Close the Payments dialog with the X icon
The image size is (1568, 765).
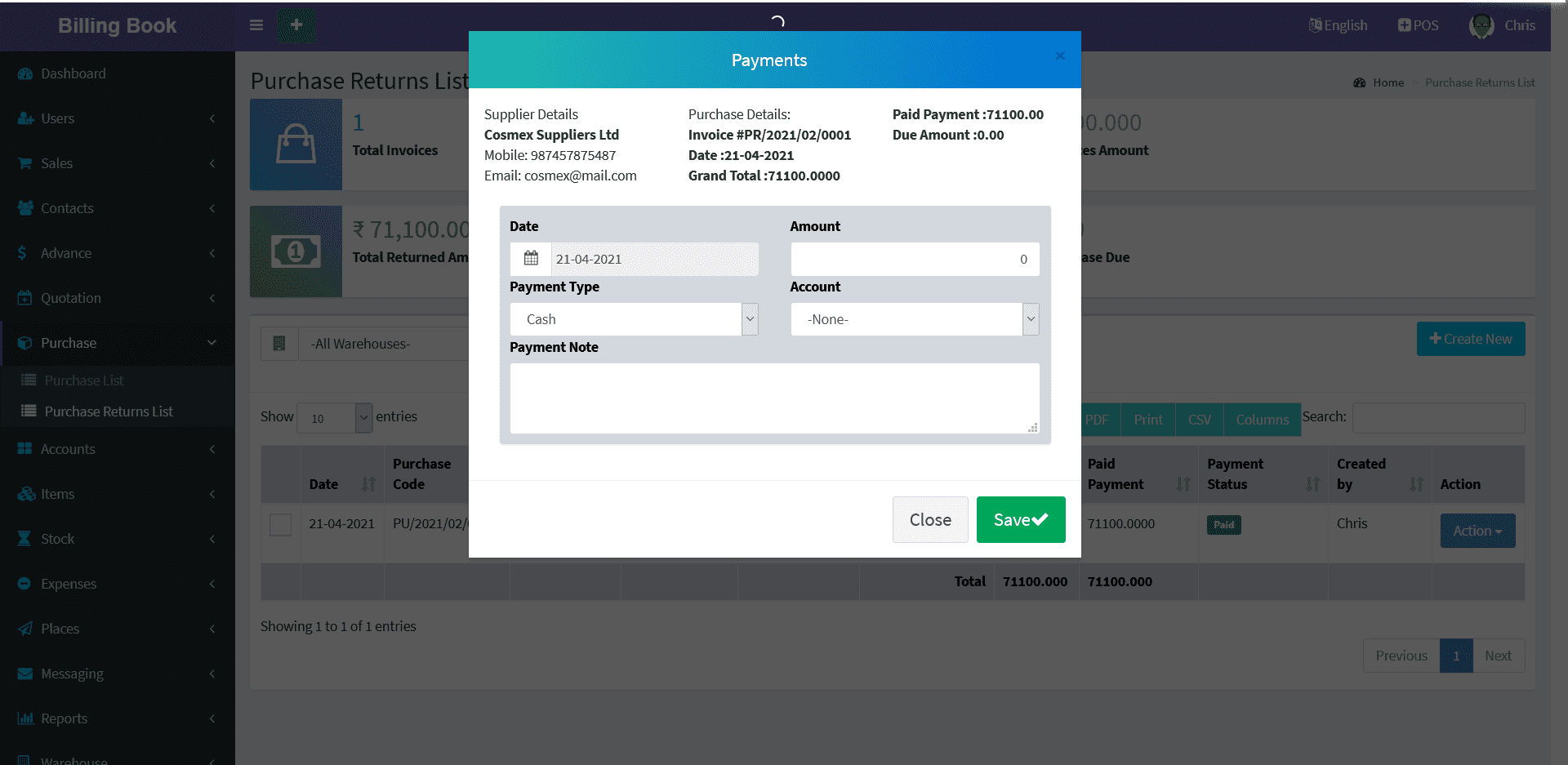[x=1060, y=56]
